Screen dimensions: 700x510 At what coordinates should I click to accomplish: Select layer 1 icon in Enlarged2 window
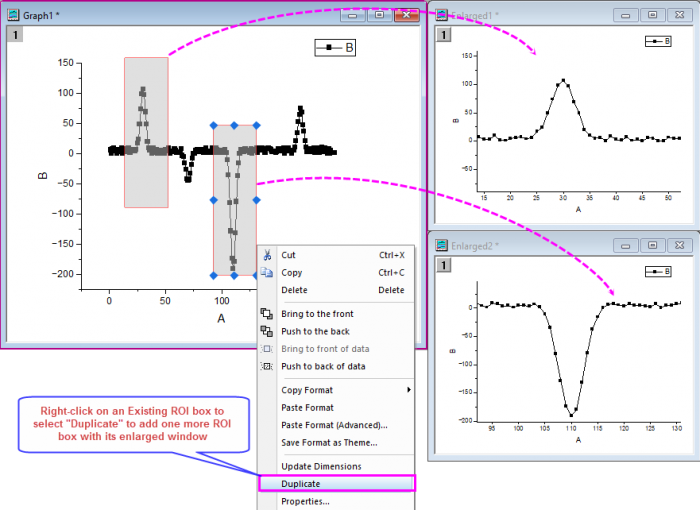pyautogui.click(x=442, y=264)
